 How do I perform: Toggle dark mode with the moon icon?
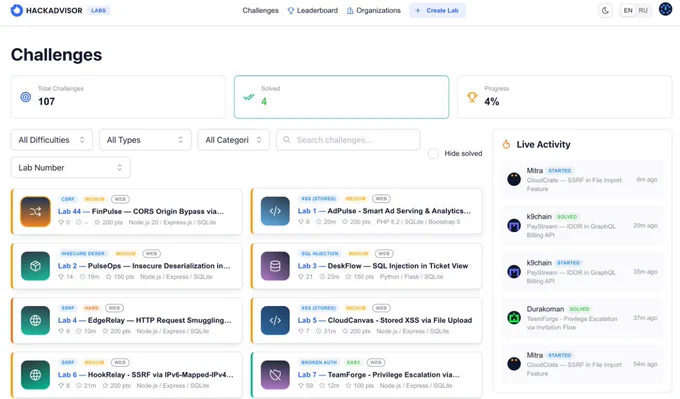click(605, 10)
